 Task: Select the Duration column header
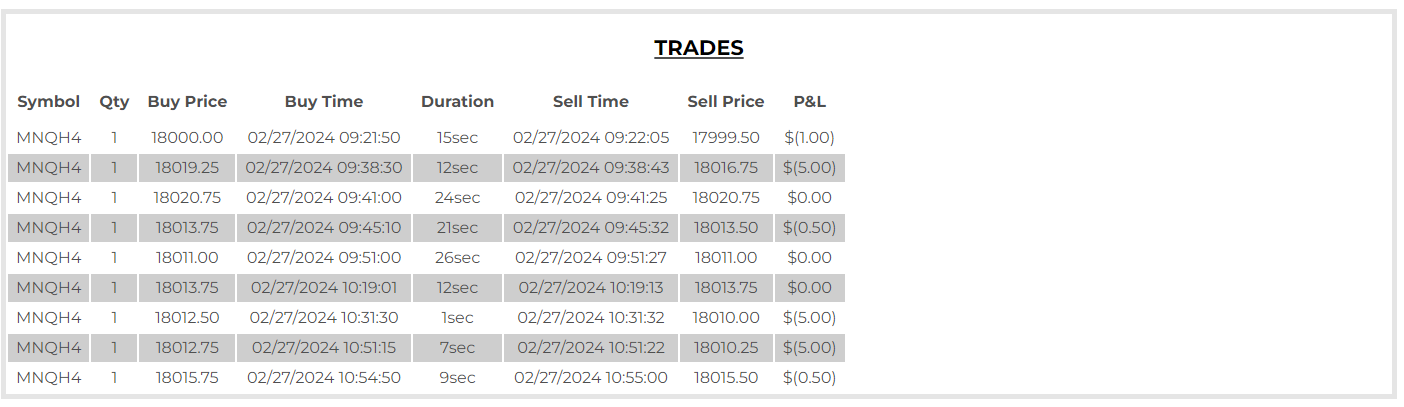[457, 101]
